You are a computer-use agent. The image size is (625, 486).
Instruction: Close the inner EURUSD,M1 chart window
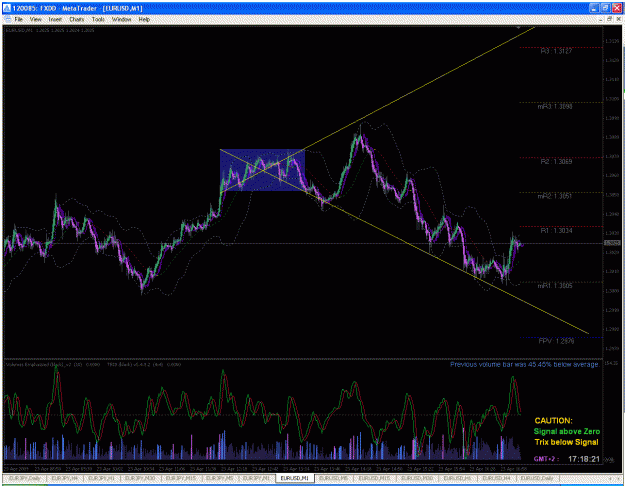(x=618, y=19)
